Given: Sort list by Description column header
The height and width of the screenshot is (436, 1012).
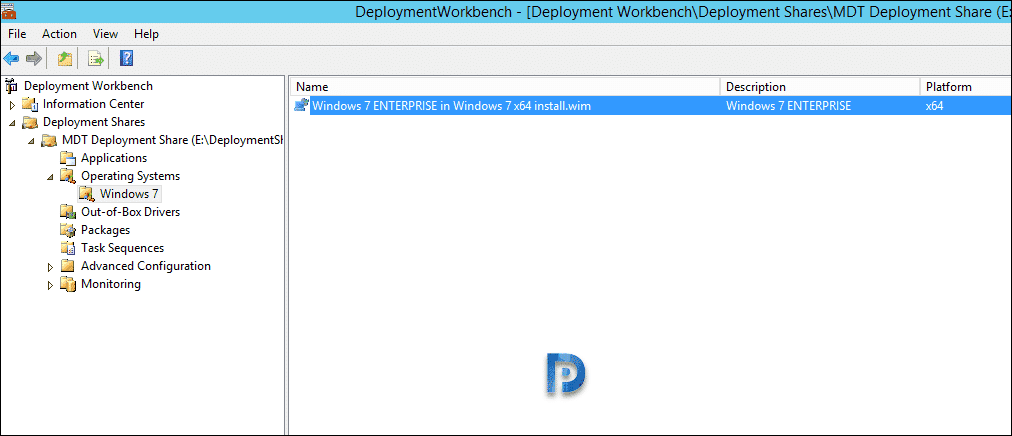Looking at the screenshot, I should coord(820,87).
